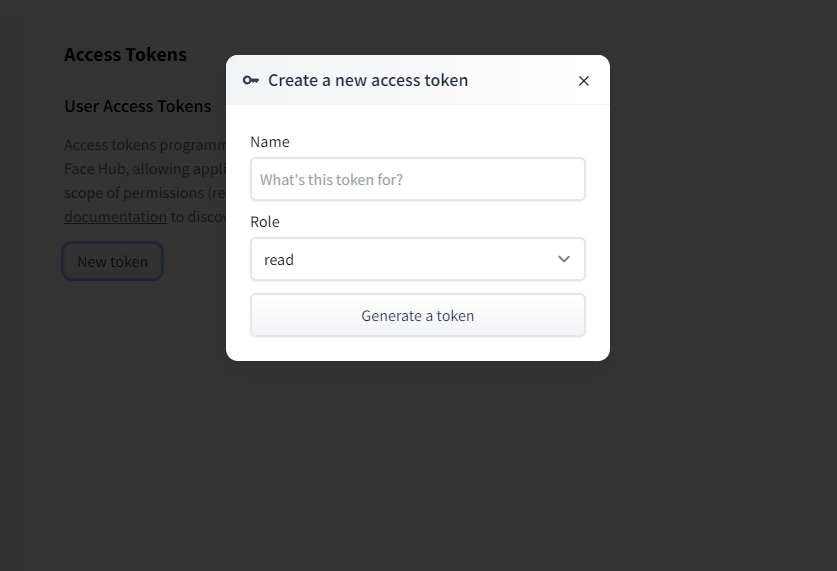
Task: Expand the Role chevron arrow
Action: tap(564, 259)
